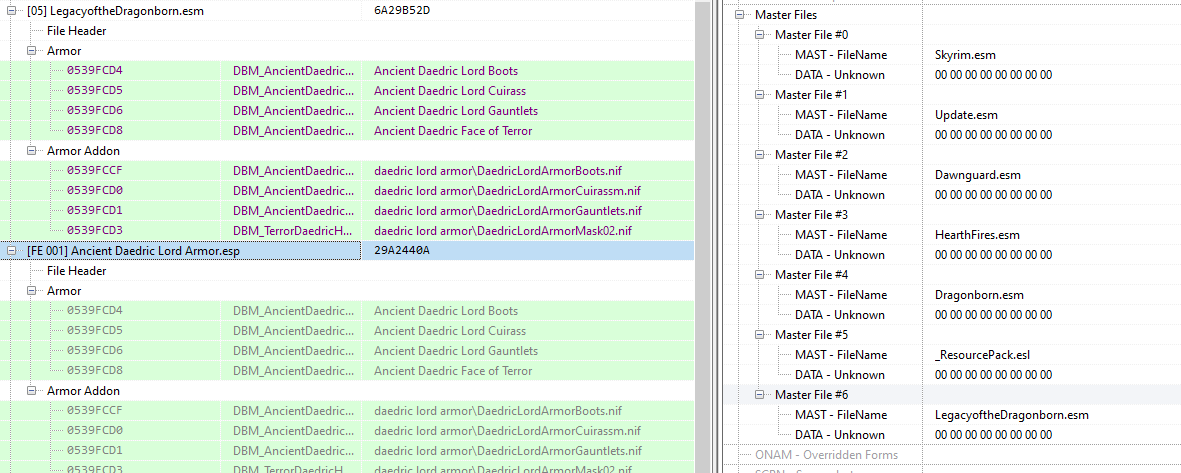This screenshot has height=473, width=1181.
Task: Collapse Master File #2 entry
Action: pyautogui.click(x=759, y=154)
